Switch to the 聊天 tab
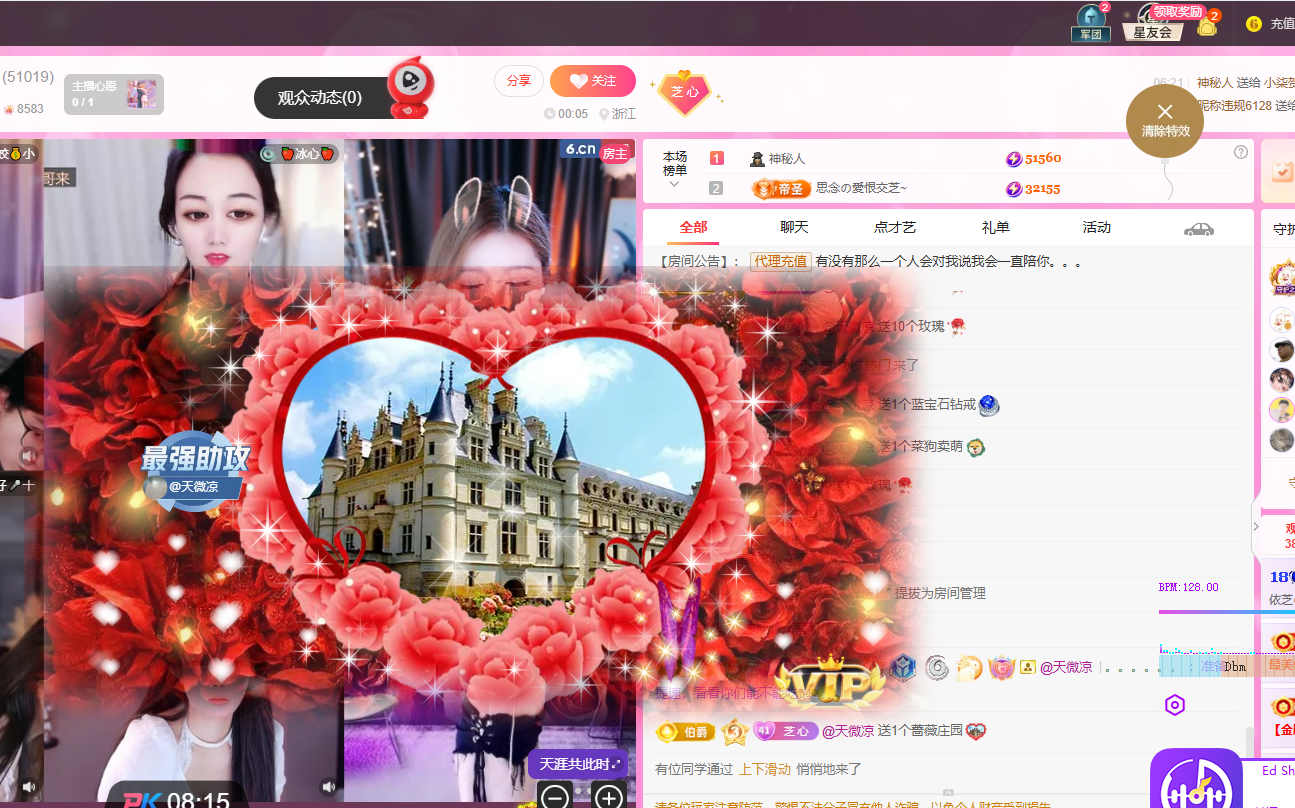This screenshot has width=1295, height=808. click(794, 227)
